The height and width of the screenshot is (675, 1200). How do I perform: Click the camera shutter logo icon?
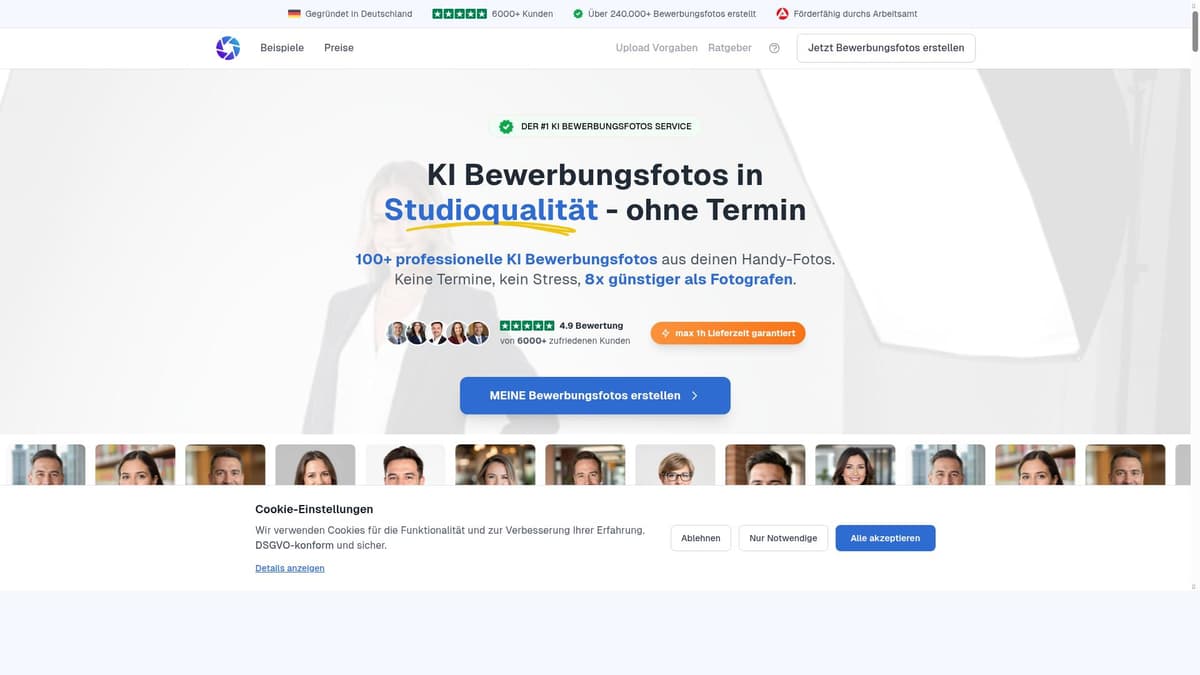pos(228,48)
